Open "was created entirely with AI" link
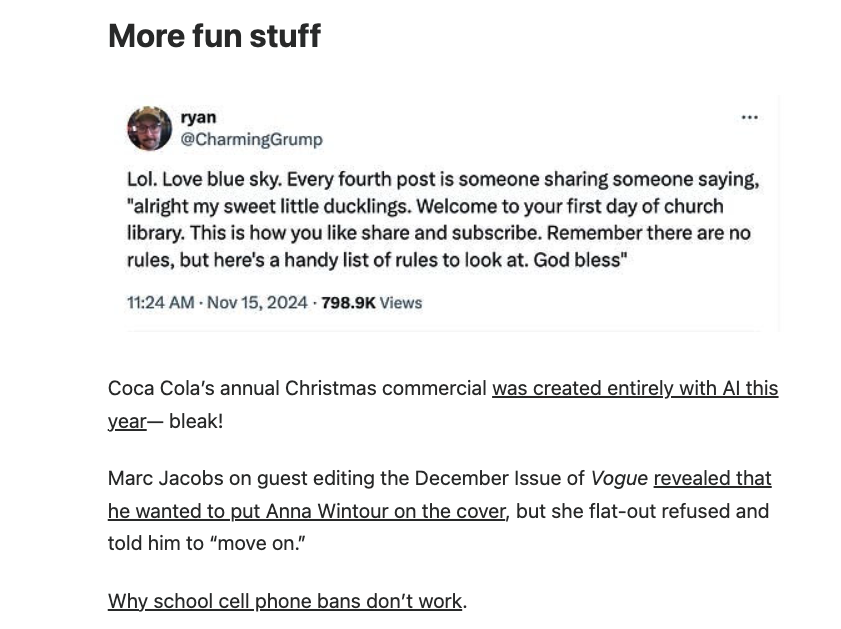Image resolution: width=841 pixels, height=629 pixels. pyautogui.click(x=634, y=388)
